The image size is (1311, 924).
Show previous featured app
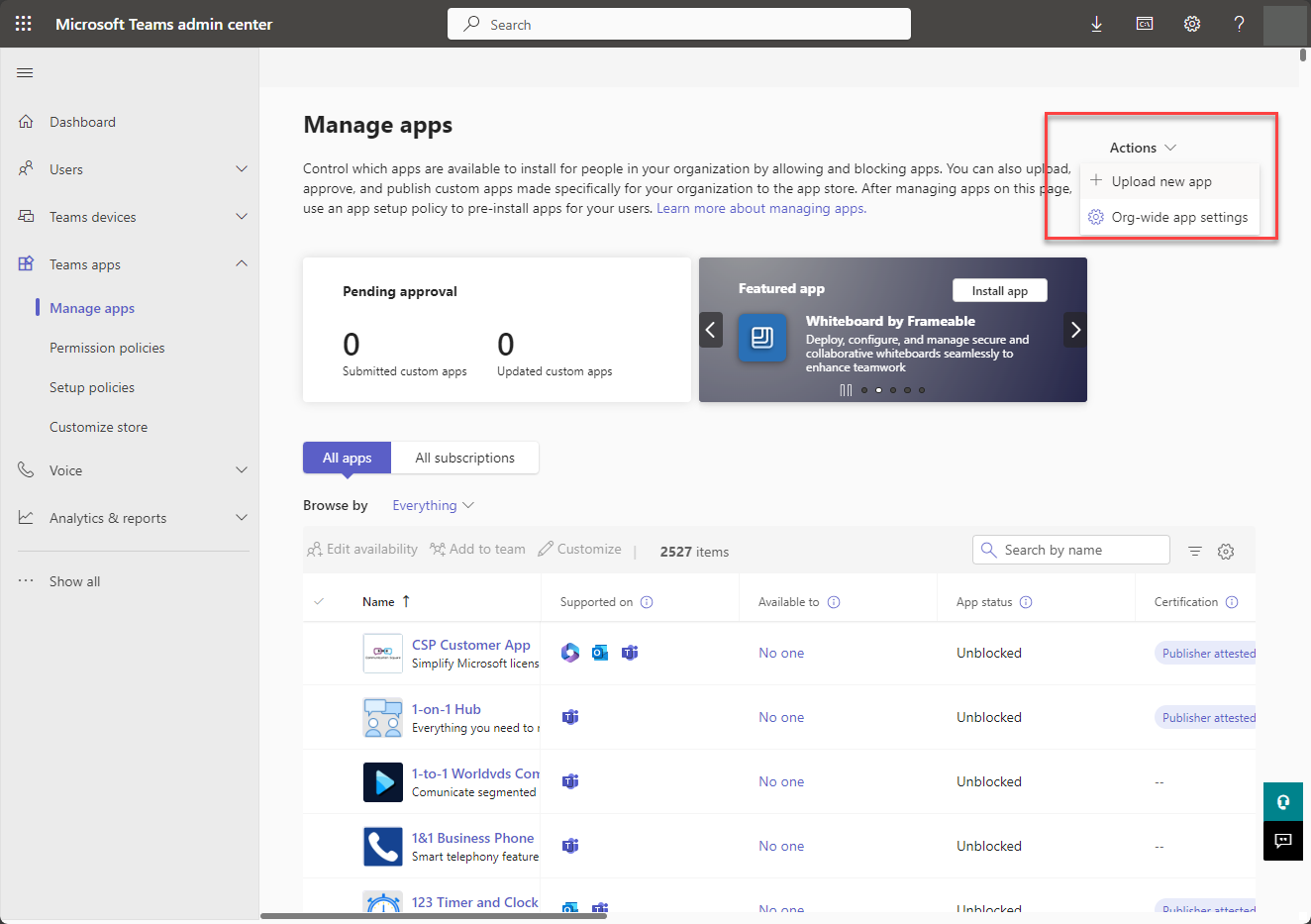[711, 330]
